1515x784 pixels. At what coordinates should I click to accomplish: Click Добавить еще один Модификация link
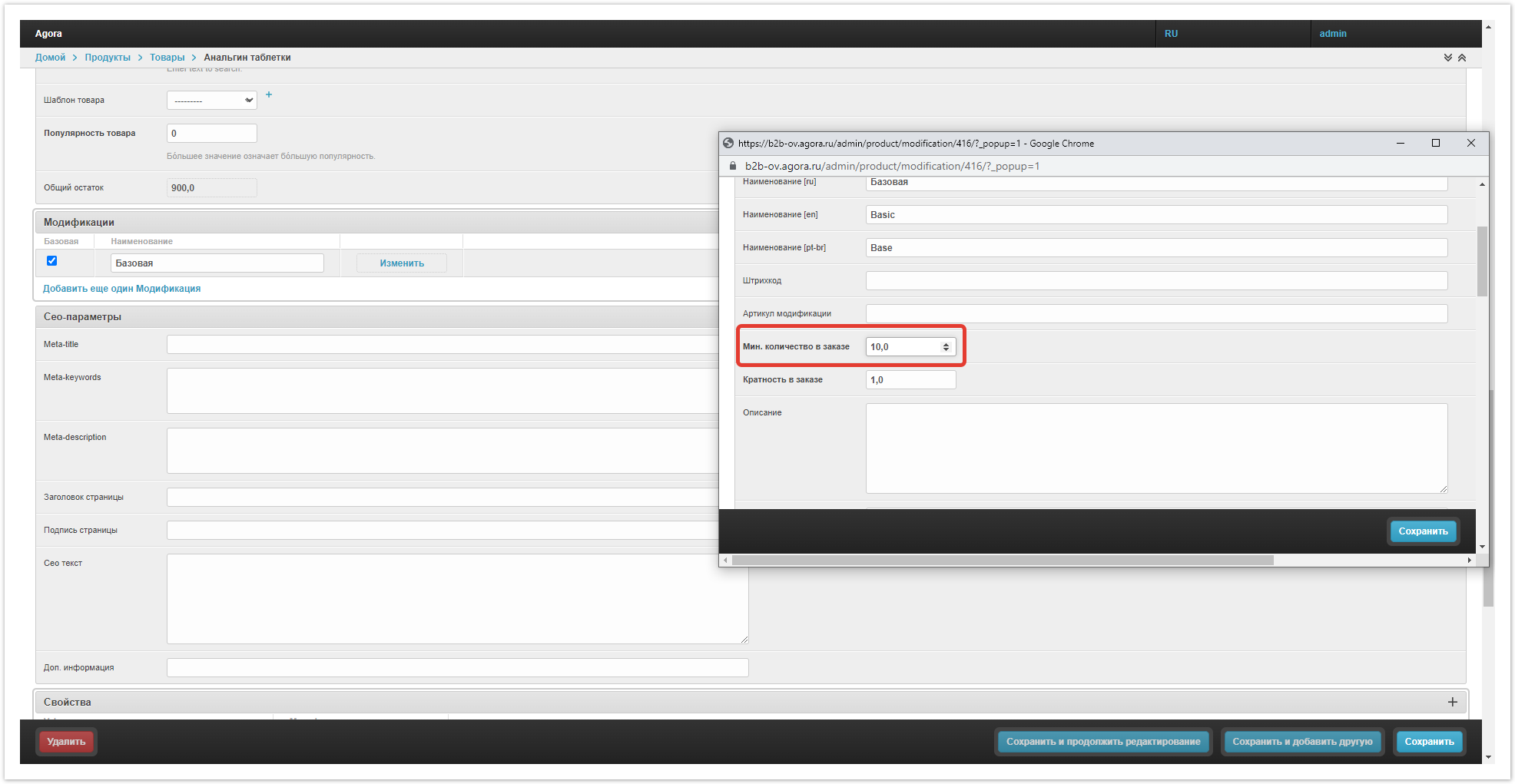pyautogui.click(x=121, y=289)
